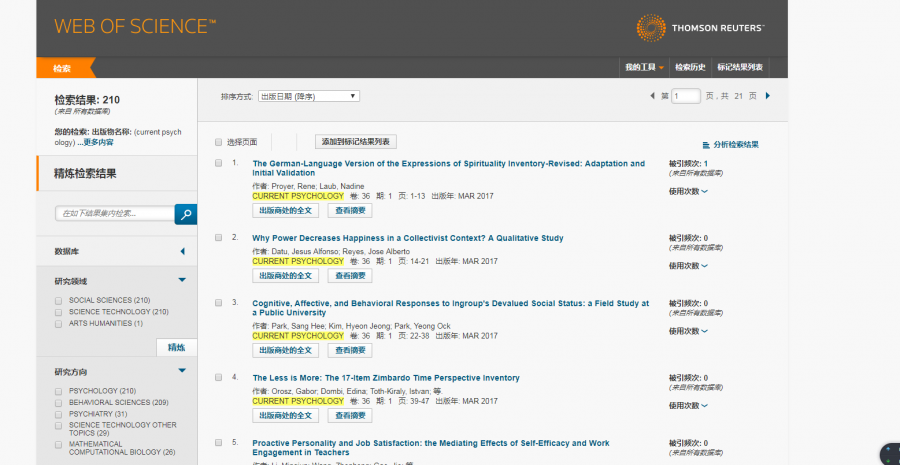Tick the select page checkbox
The image size is (900, 465).
point(218,142)
